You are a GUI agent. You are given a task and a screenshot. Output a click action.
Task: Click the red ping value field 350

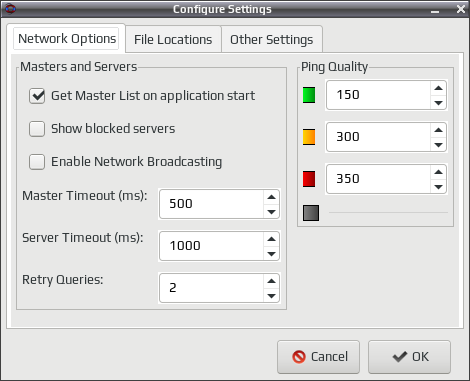pos(378,179)
